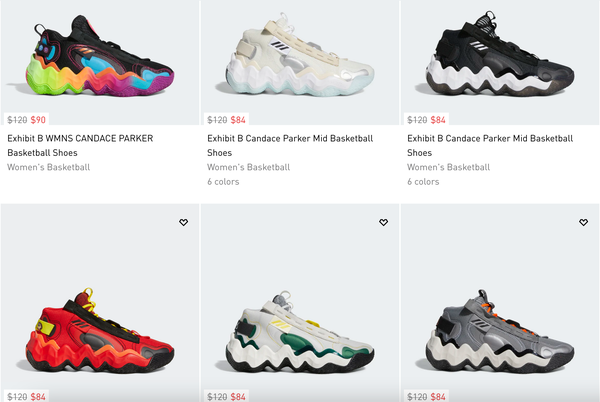Open the right Exhibit B Candace Parker Mid title
600x402 pixels.
click(x=490, y=145)
